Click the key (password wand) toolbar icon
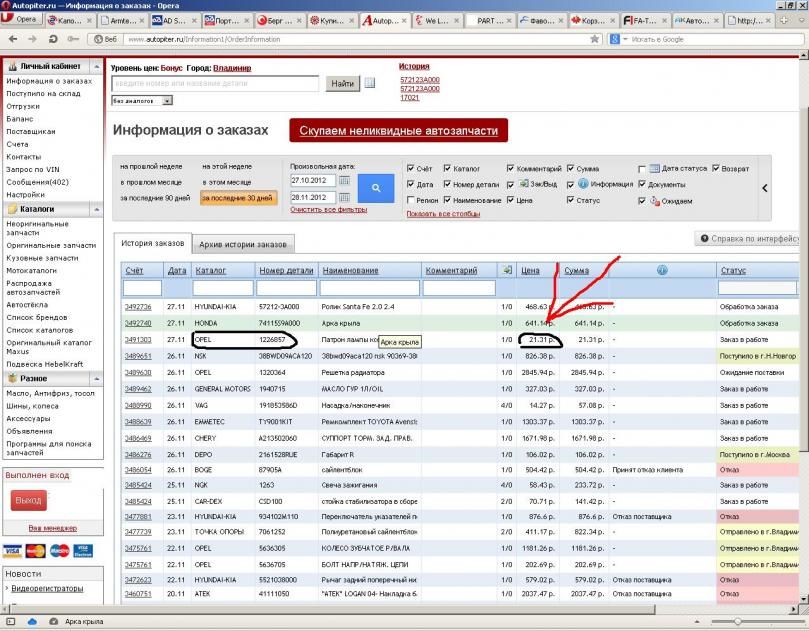 pos(73,39)
